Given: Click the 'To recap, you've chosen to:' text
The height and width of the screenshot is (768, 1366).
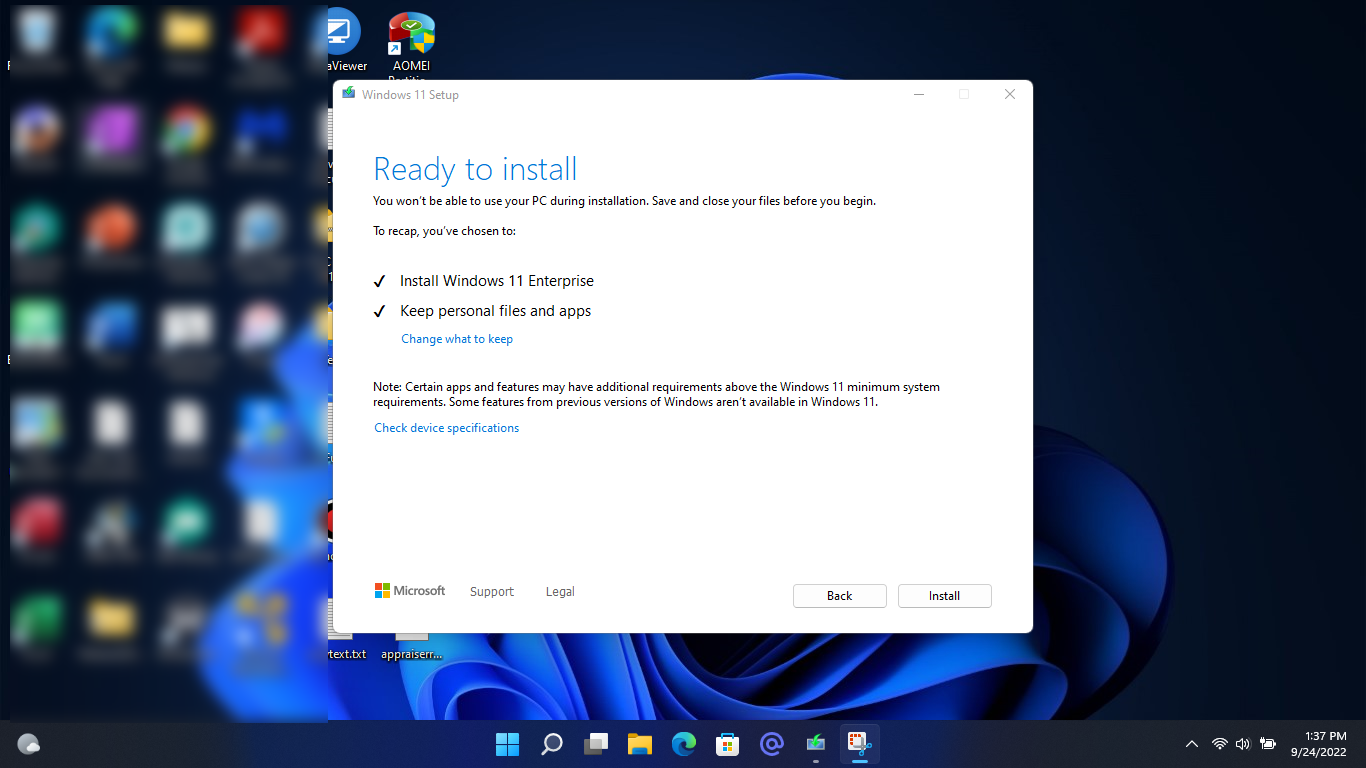Looking at the screenshot, I should pyautogui.click(x=444, y=231).
